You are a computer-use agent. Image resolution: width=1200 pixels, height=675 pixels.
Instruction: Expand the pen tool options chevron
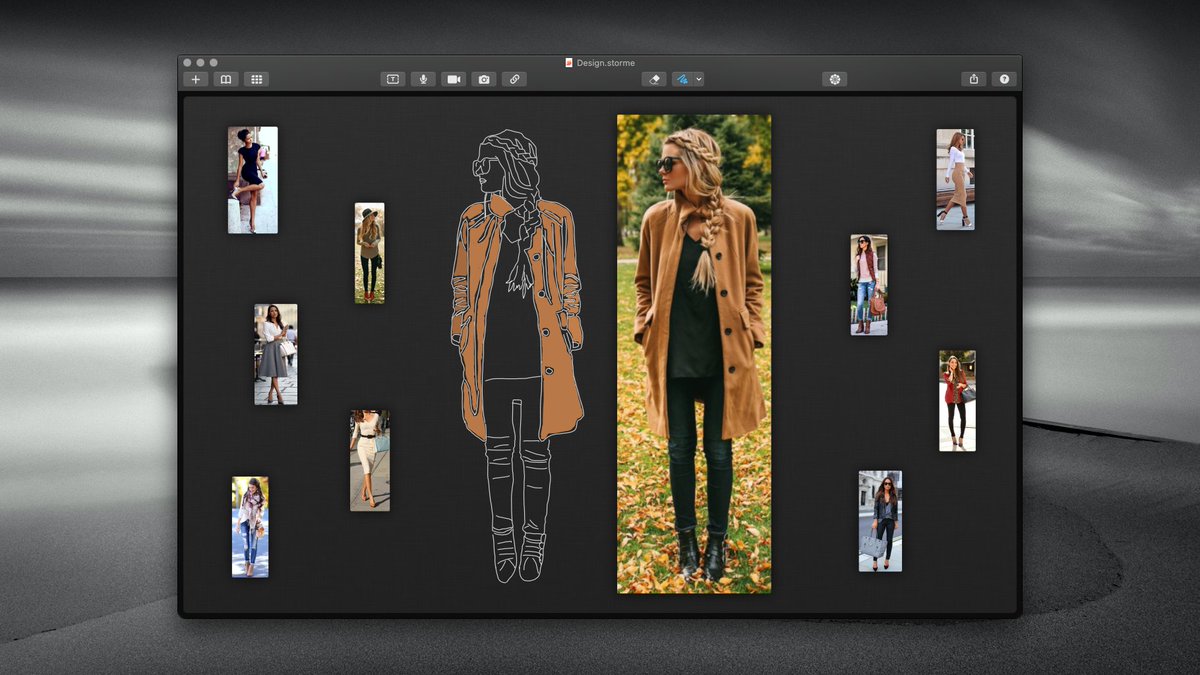(700, 78)
